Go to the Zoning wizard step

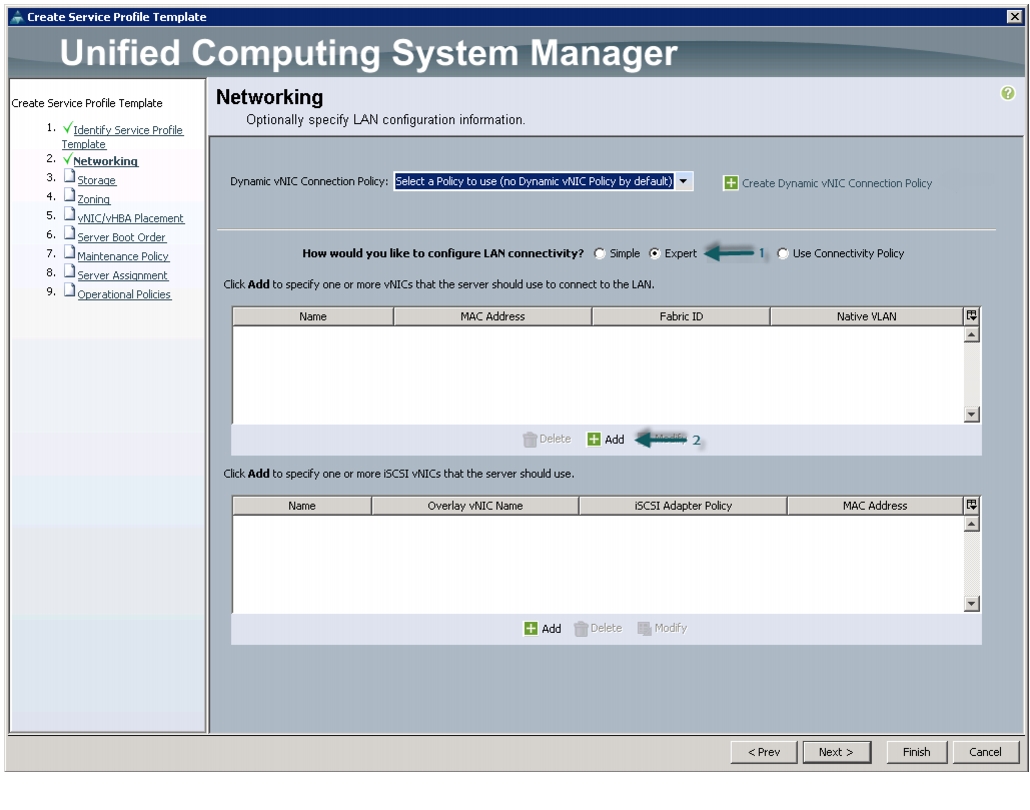[x=93, y=199]
